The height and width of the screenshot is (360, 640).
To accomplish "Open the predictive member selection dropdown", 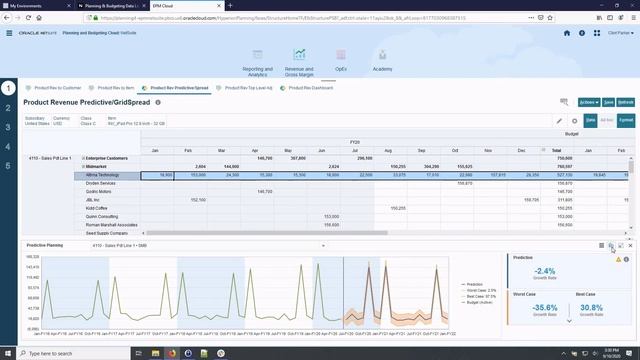I will tap(323, 246).
